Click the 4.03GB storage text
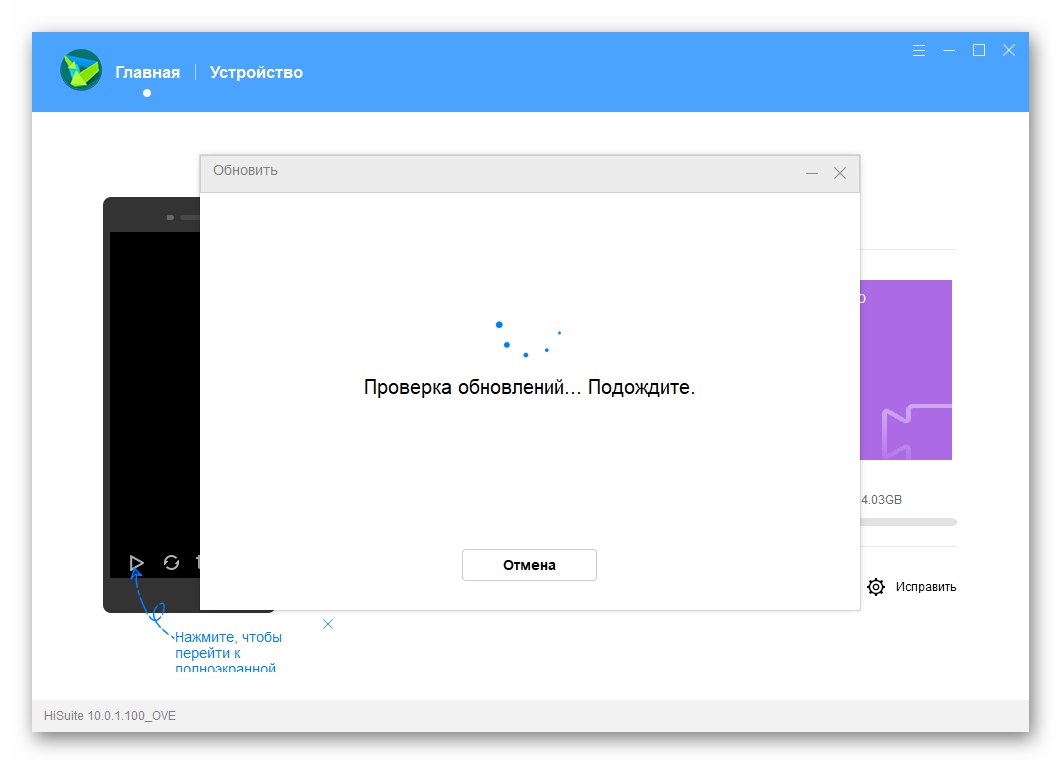 pos(881,500)
